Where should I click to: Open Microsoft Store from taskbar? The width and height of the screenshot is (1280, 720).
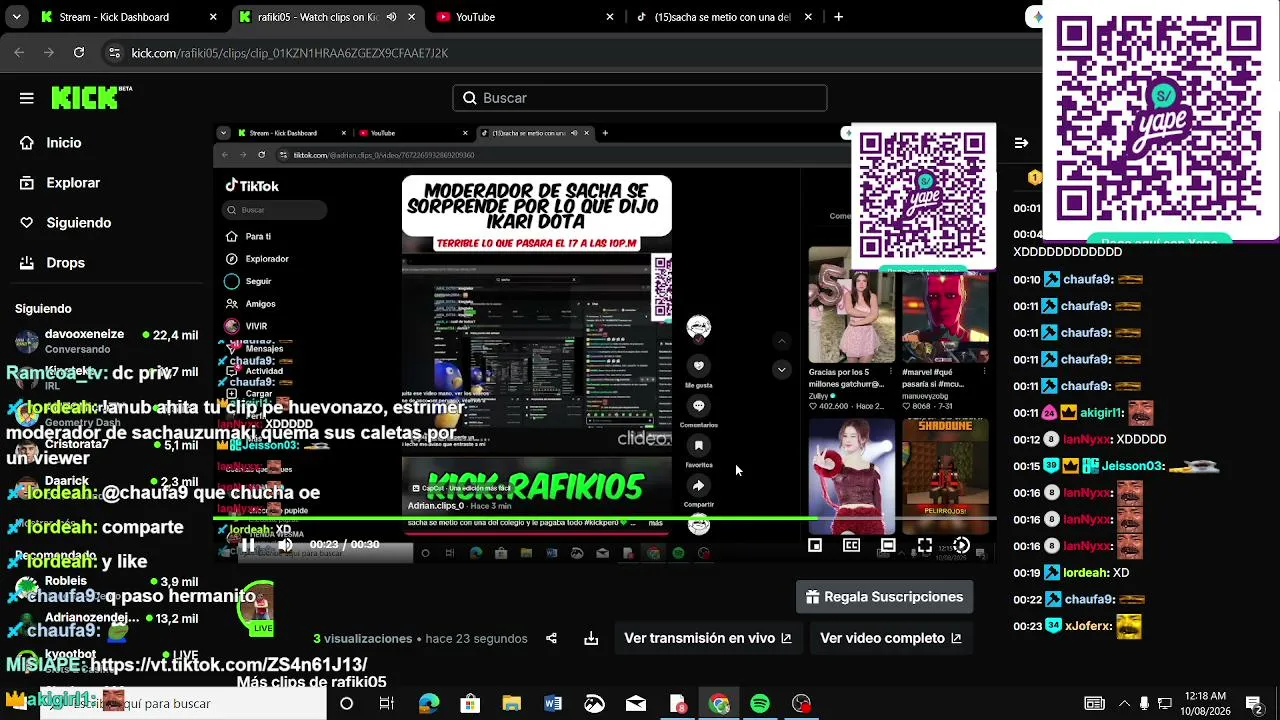click(x=470, y=704)
